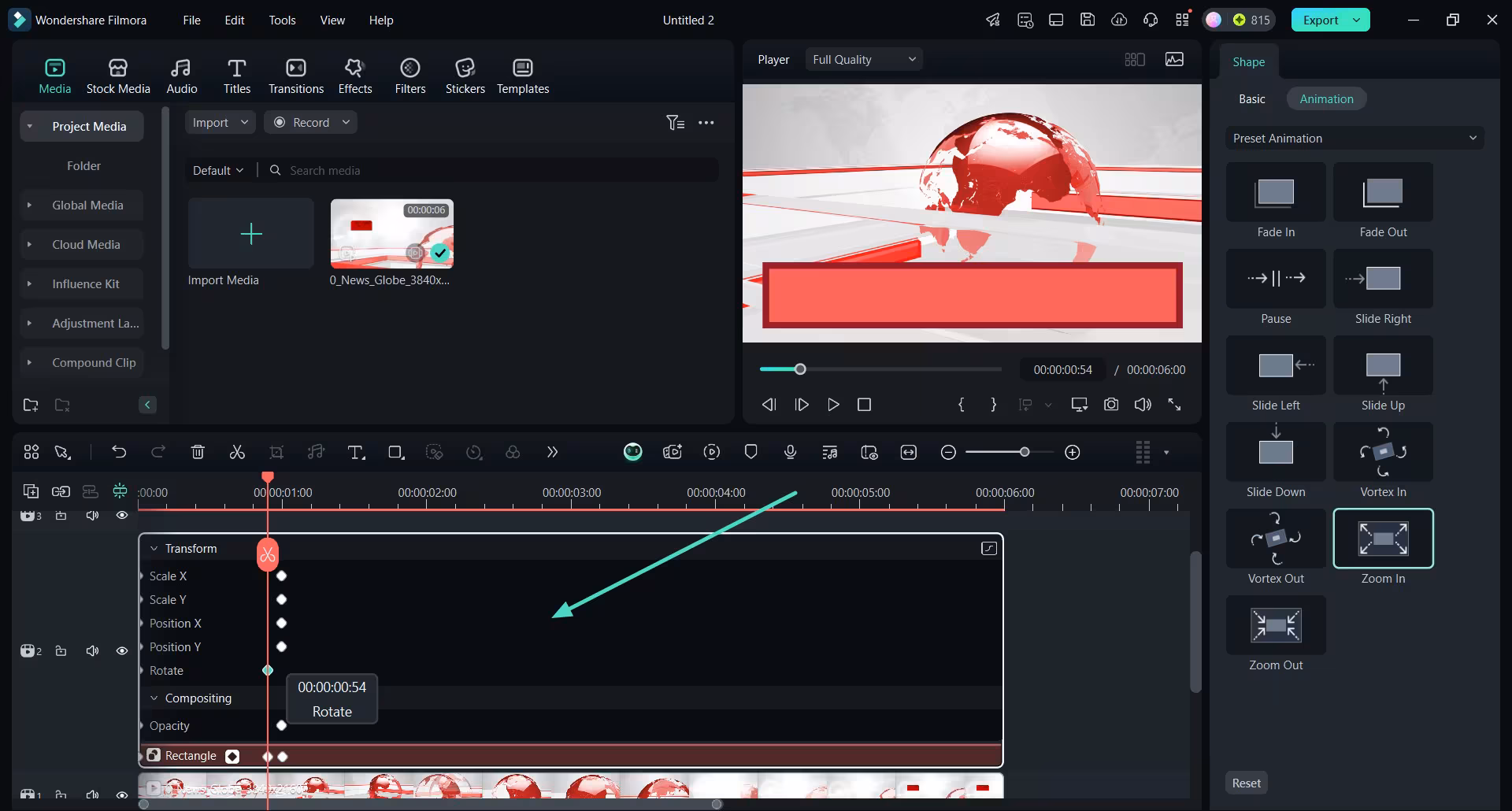Screen dimensions: 1512x811
Task: Open the Export options arrow
Action: click(x=1357, y=20)
